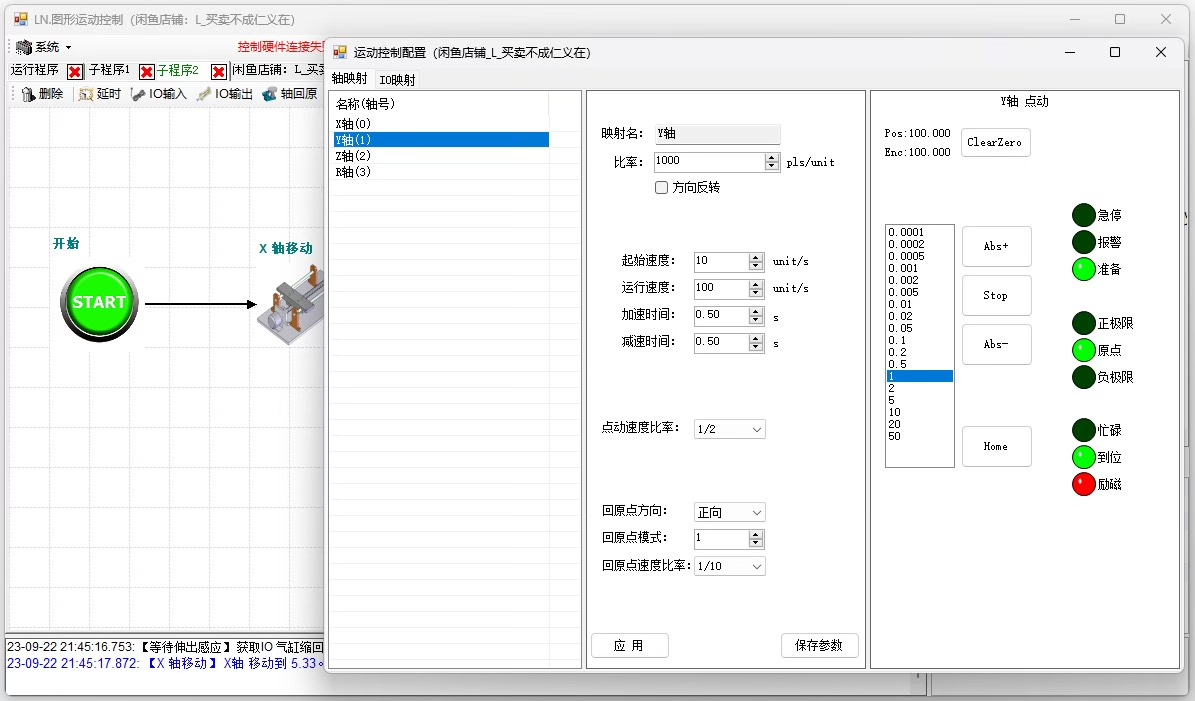1195x701 pixels.
Task: Click the green 准备 ready indicator lamp
Action: pyautogui.click(x=1083, y=269)
